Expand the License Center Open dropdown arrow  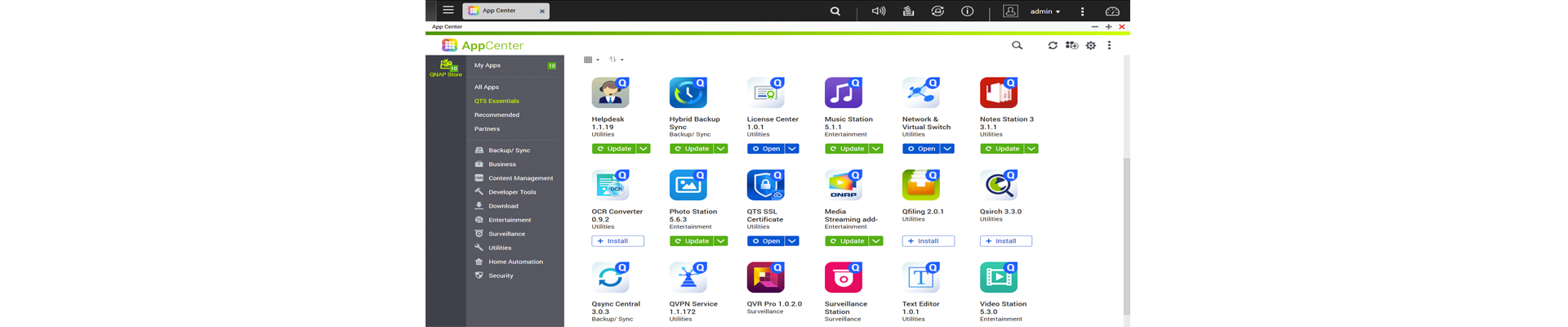[x=792, y=149]
